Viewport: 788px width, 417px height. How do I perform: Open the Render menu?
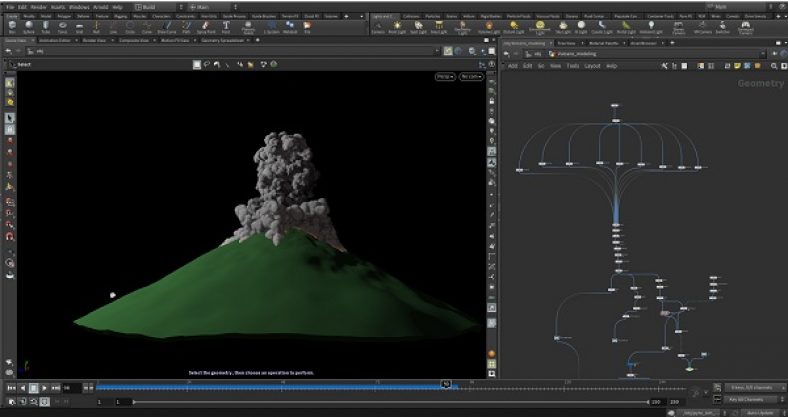[x=37, y=7]
